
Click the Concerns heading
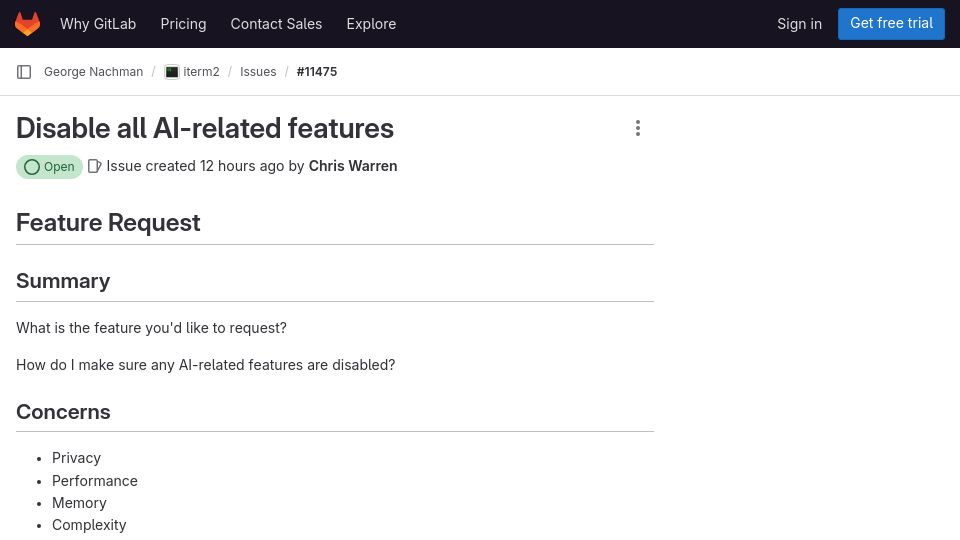pyautogui.click(x=63, y=411)
